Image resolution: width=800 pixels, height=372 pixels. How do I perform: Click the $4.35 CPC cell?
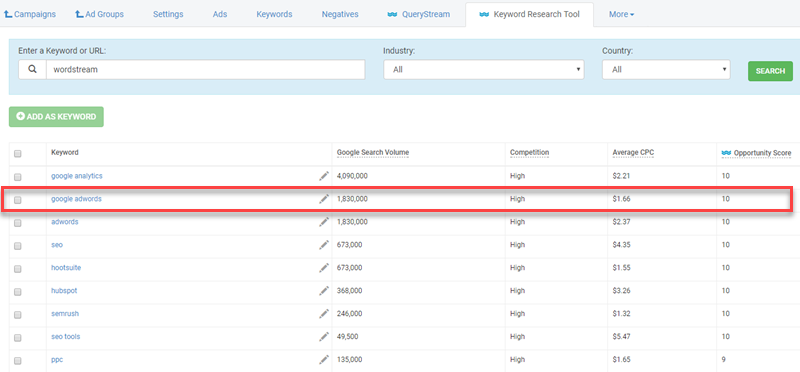(x=621, y=245)
